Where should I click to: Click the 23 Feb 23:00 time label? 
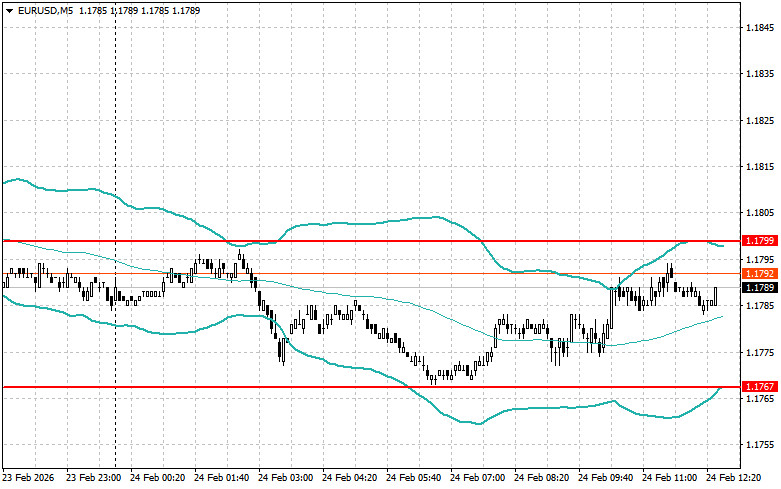pos(94,478)
